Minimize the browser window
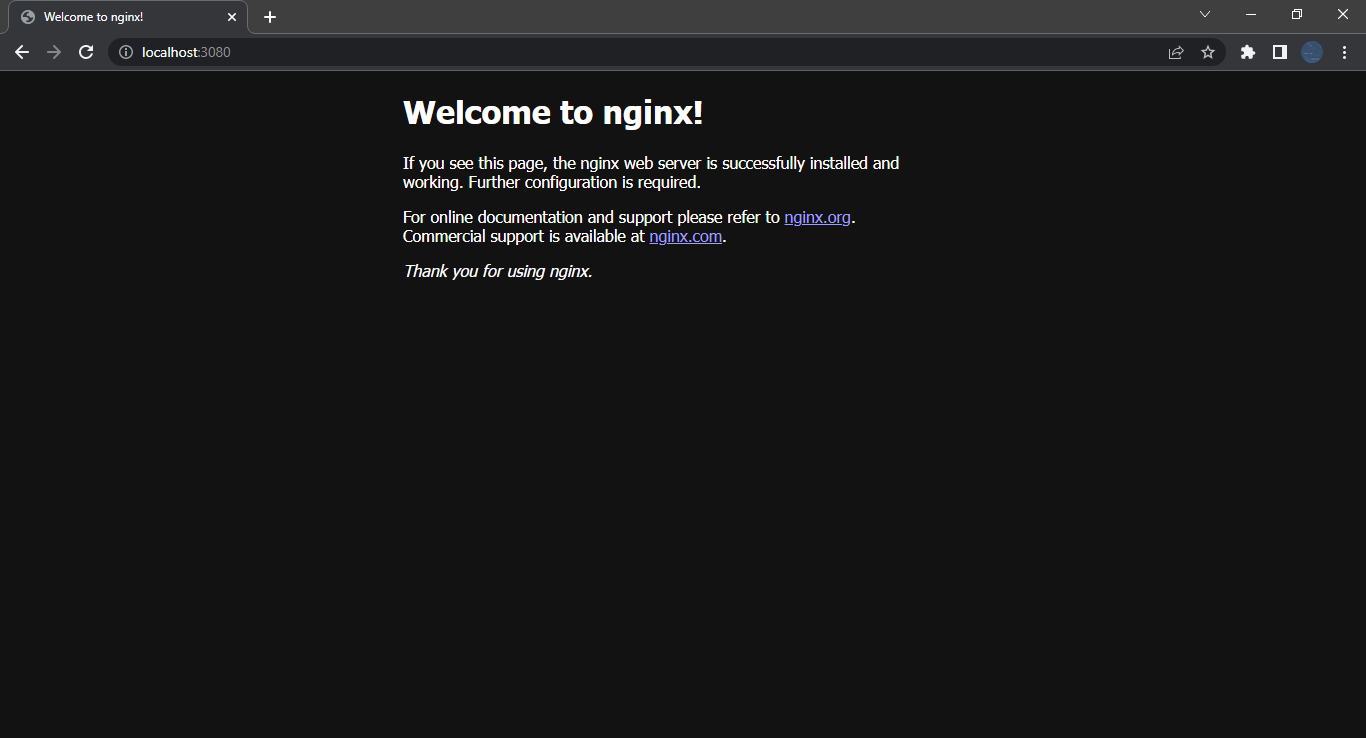The height and width of the screenshot is (738, 1366). tap(1251, 14)
